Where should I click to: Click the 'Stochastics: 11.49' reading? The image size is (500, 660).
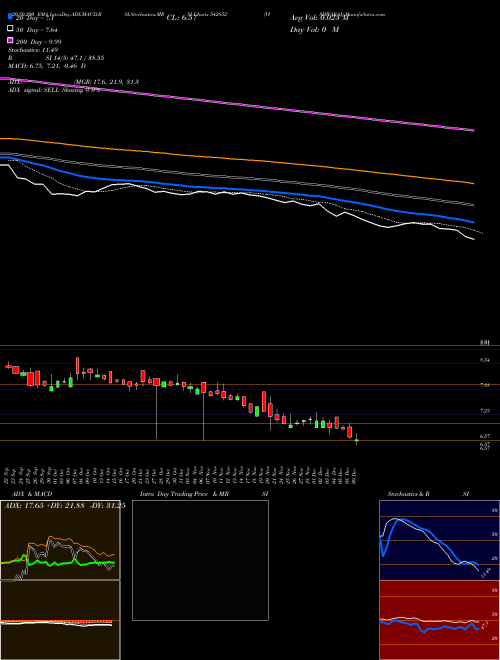pyautogui.click(x=33, y=50)
